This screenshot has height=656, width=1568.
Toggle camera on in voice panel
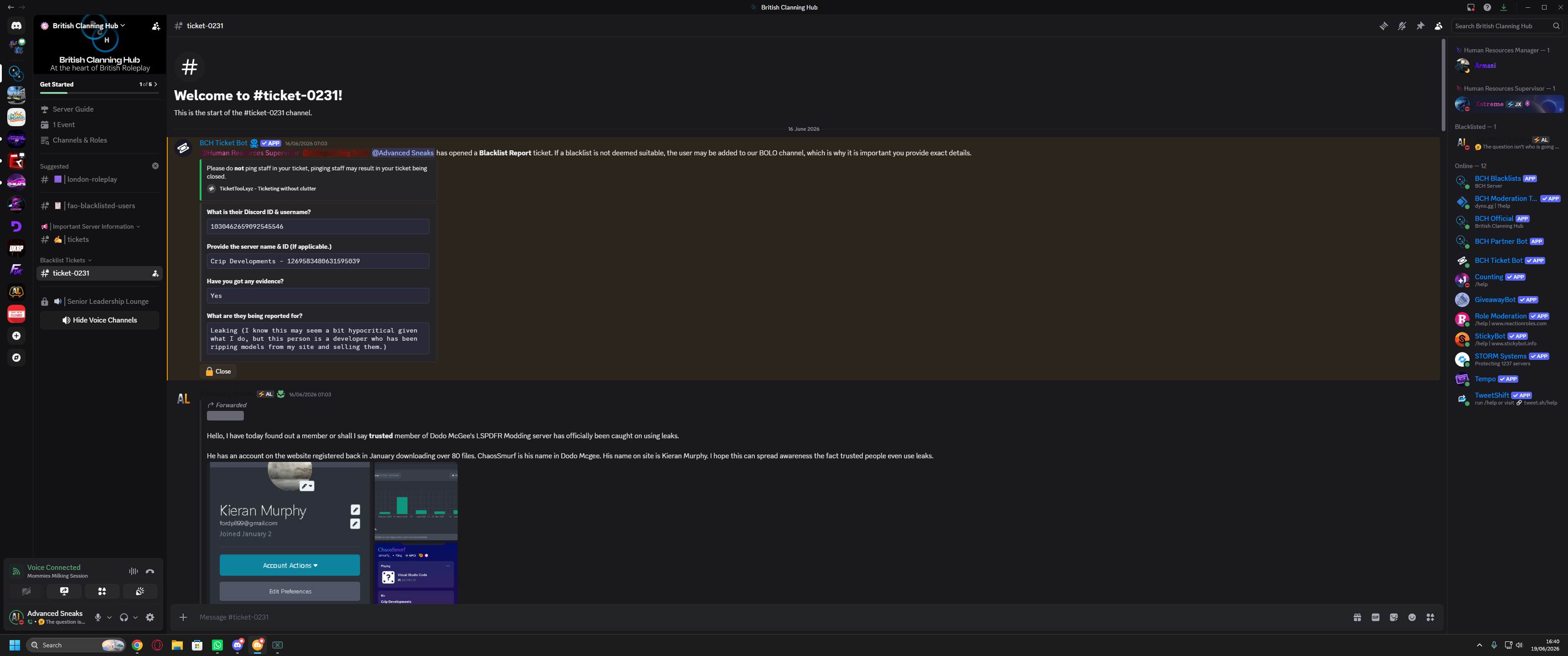26,591
